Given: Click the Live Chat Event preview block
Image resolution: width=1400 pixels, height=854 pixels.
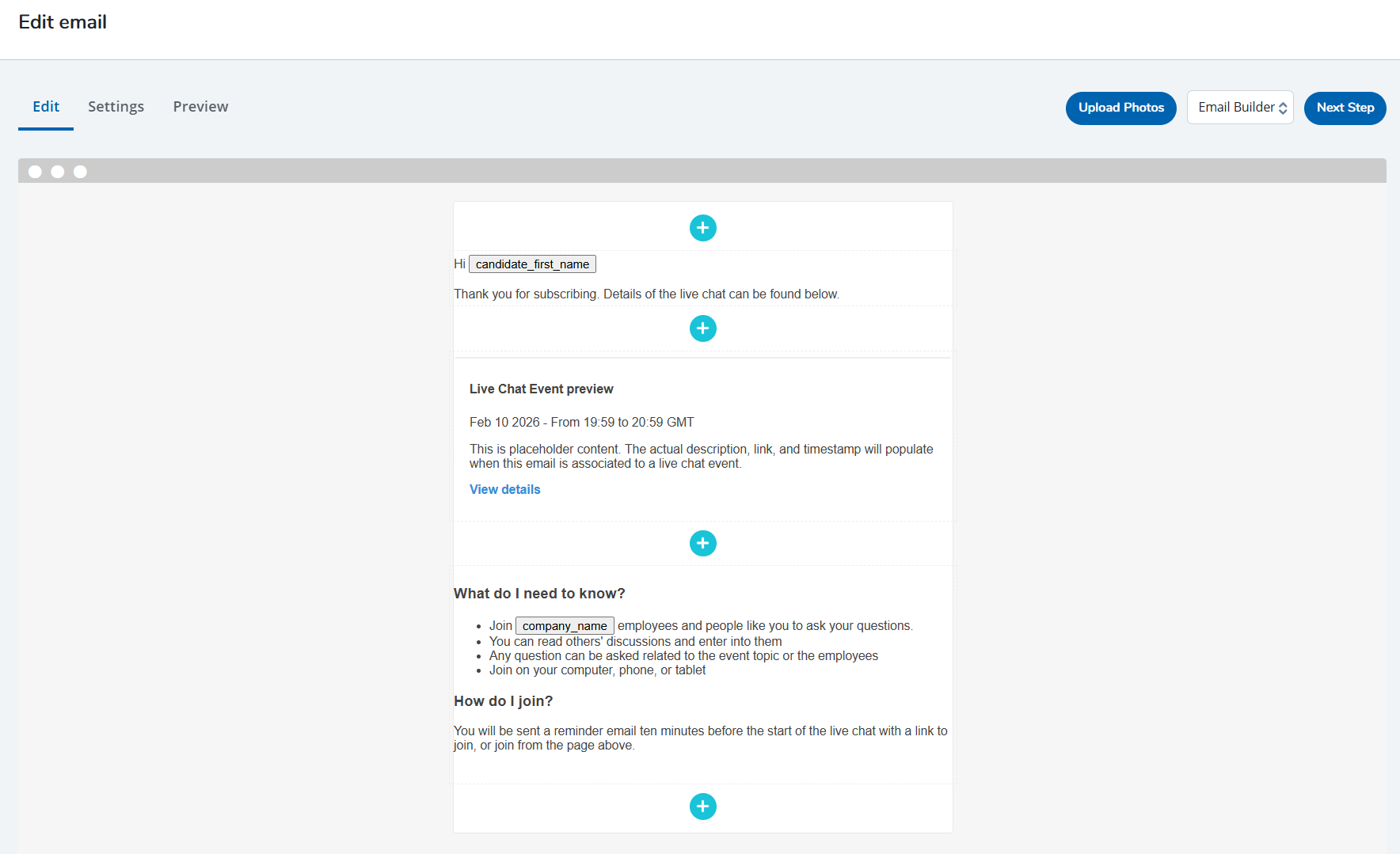Looking at the screenshot, I should click(x=541, y=389).
